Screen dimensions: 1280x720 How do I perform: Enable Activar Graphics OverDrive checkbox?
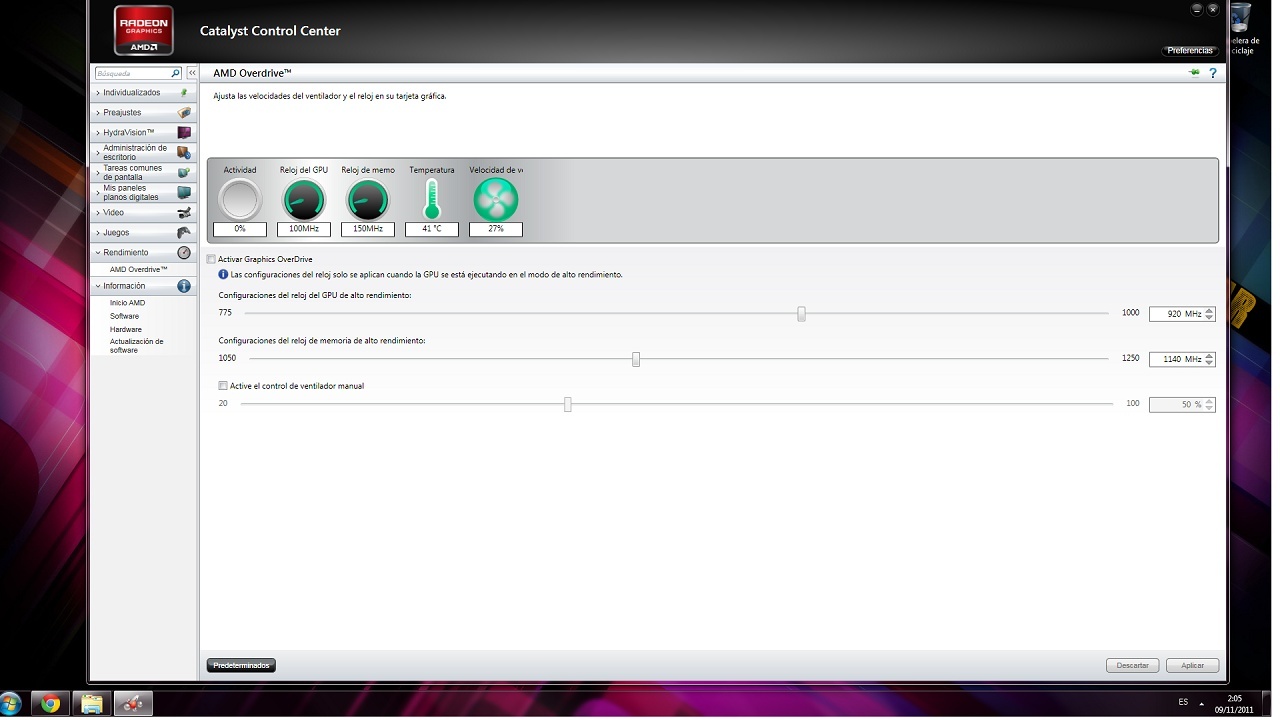(x=211, y=259)
